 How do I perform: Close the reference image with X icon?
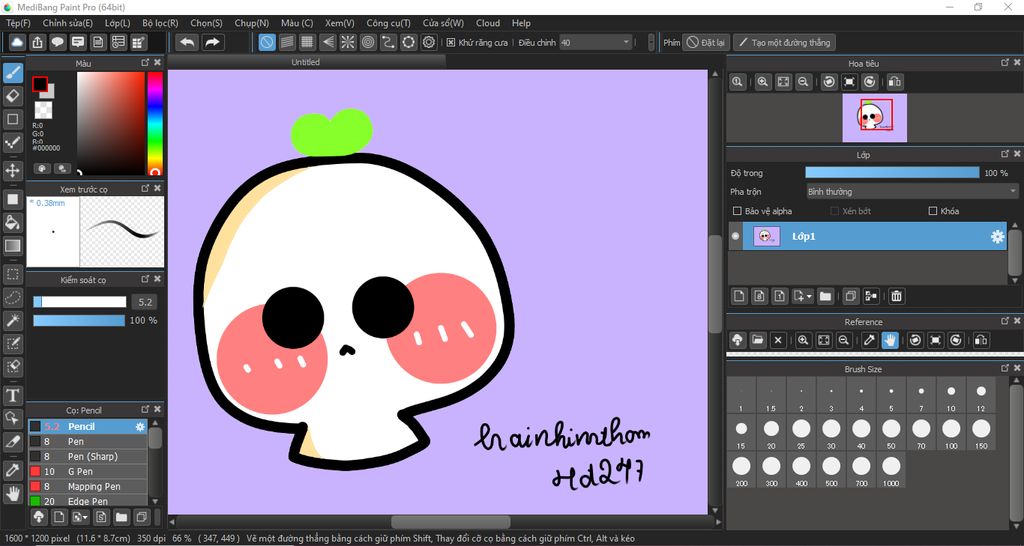click(778, 340)
